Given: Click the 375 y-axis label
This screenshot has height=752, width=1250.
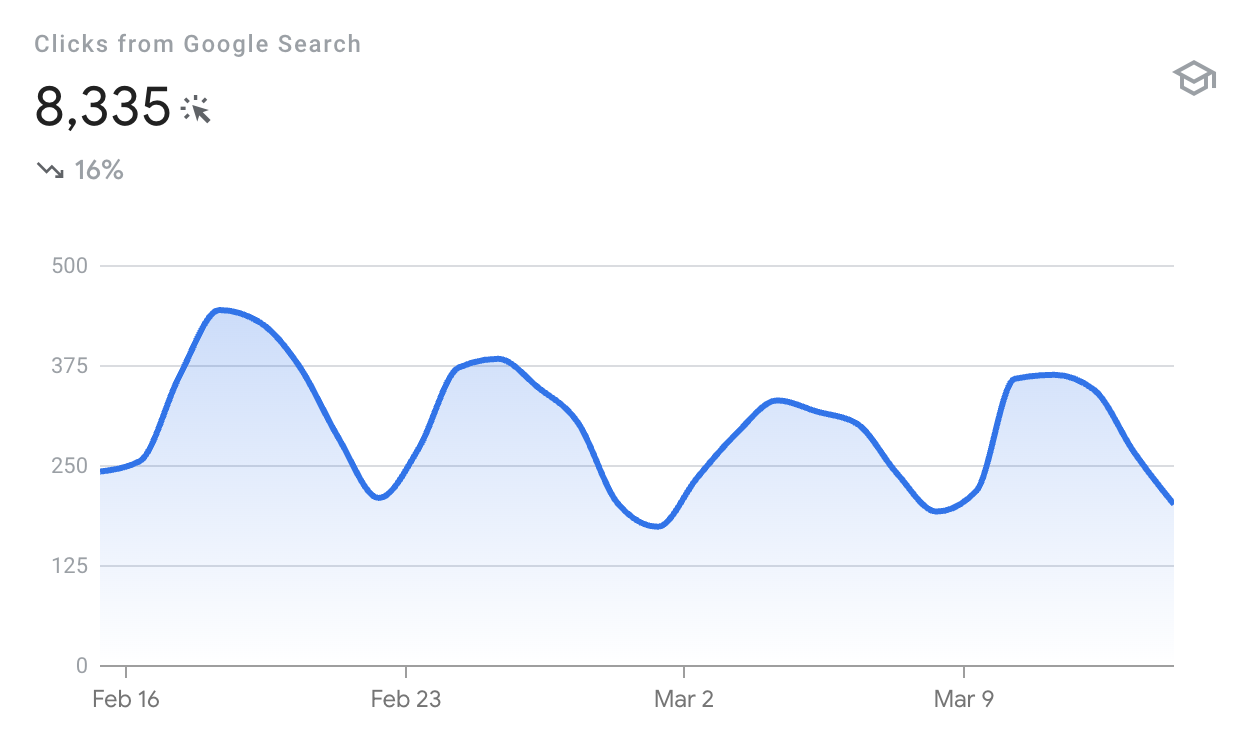Looking at the screenshot, I should click(69, 366).
